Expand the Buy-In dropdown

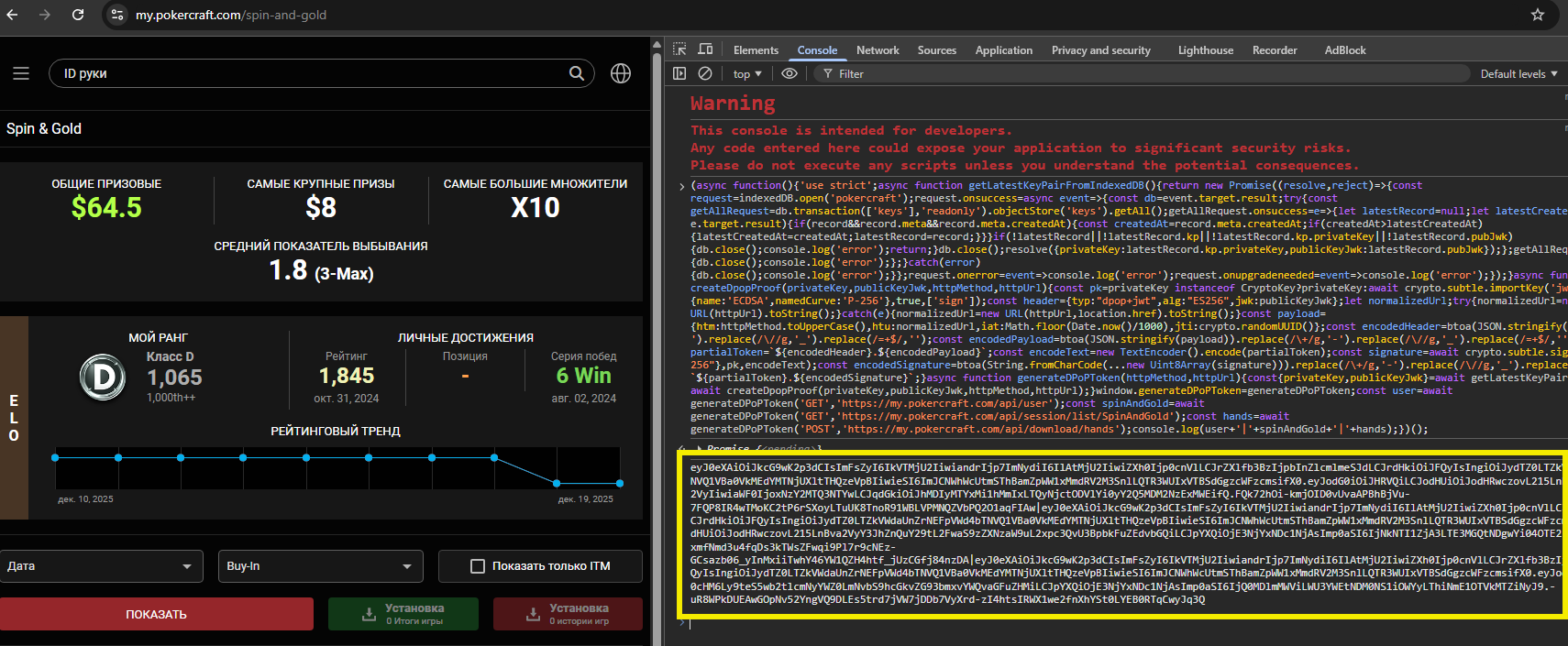[320, 566]
